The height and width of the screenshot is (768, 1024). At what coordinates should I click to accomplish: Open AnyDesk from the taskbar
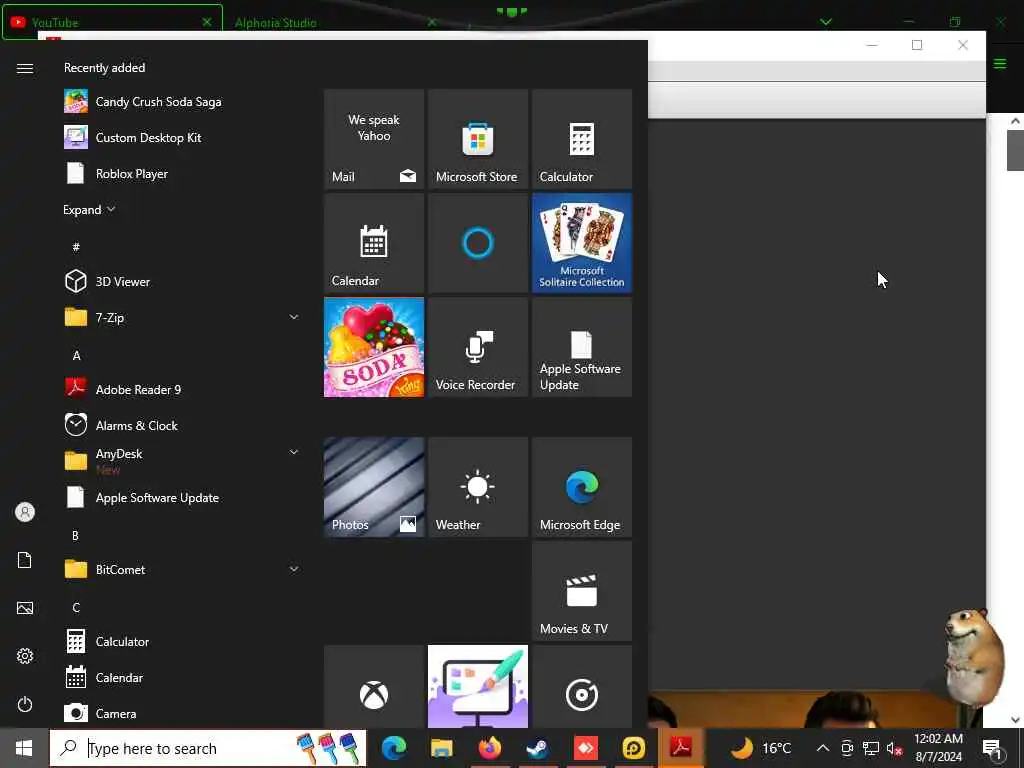coord(586,748)
